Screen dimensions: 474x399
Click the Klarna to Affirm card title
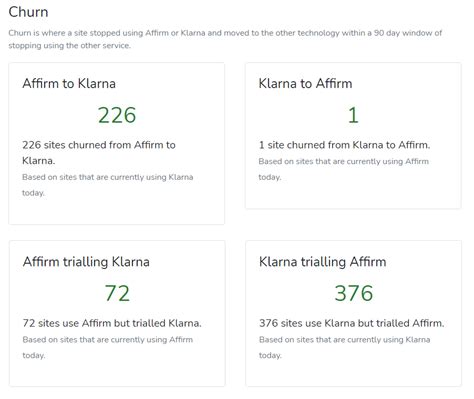pyautogui.click(x=305, y=83)
